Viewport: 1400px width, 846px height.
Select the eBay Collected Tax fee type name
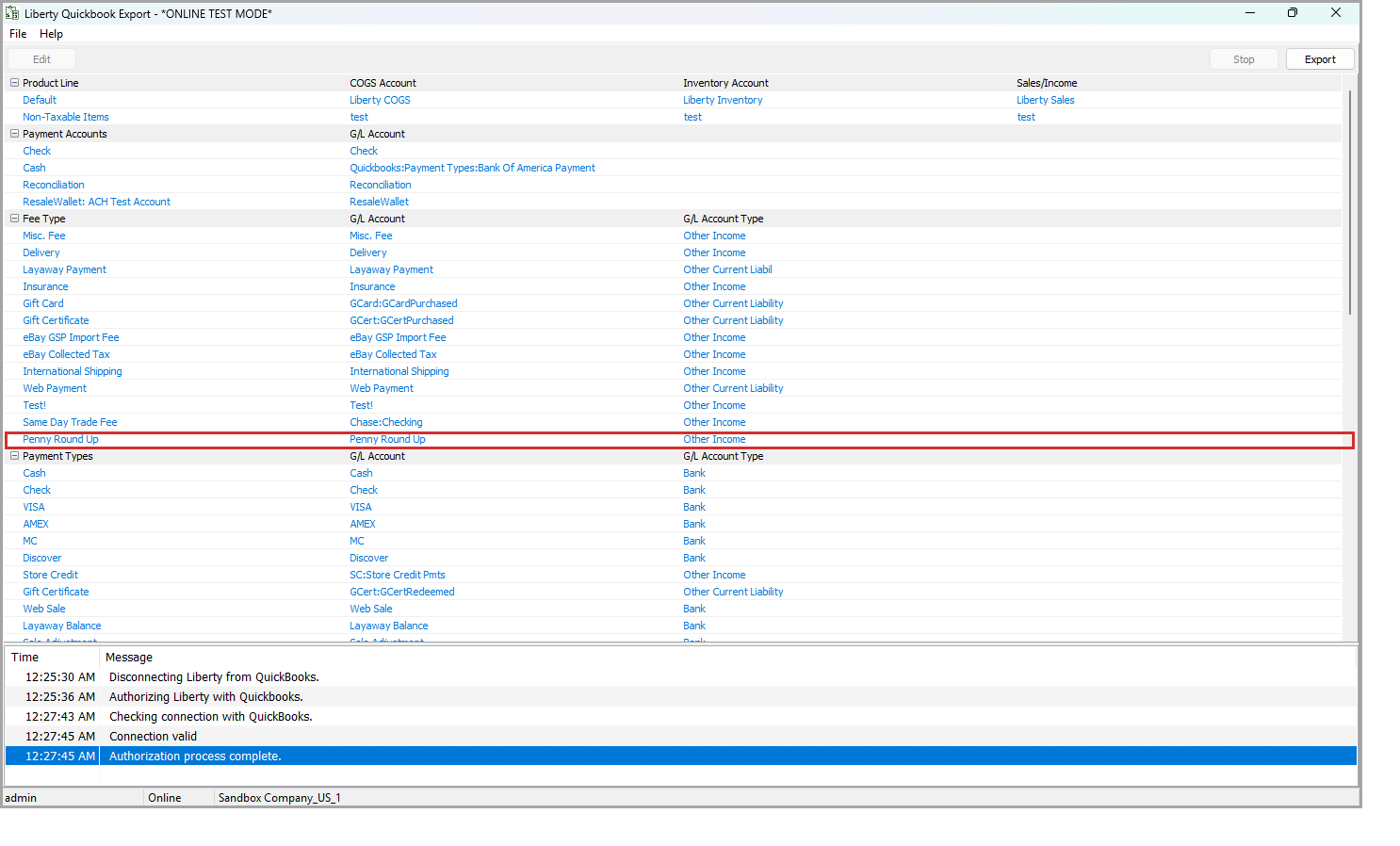[66, 354]
